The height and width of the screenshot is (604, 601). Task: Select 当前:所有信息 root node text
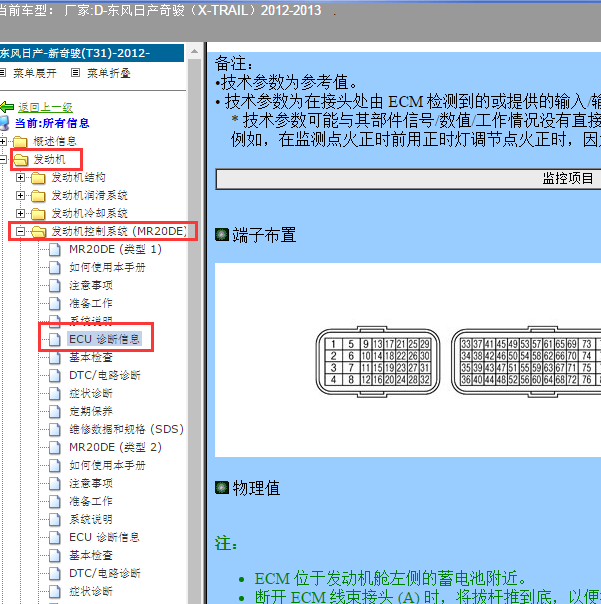(x=52, y=123)
